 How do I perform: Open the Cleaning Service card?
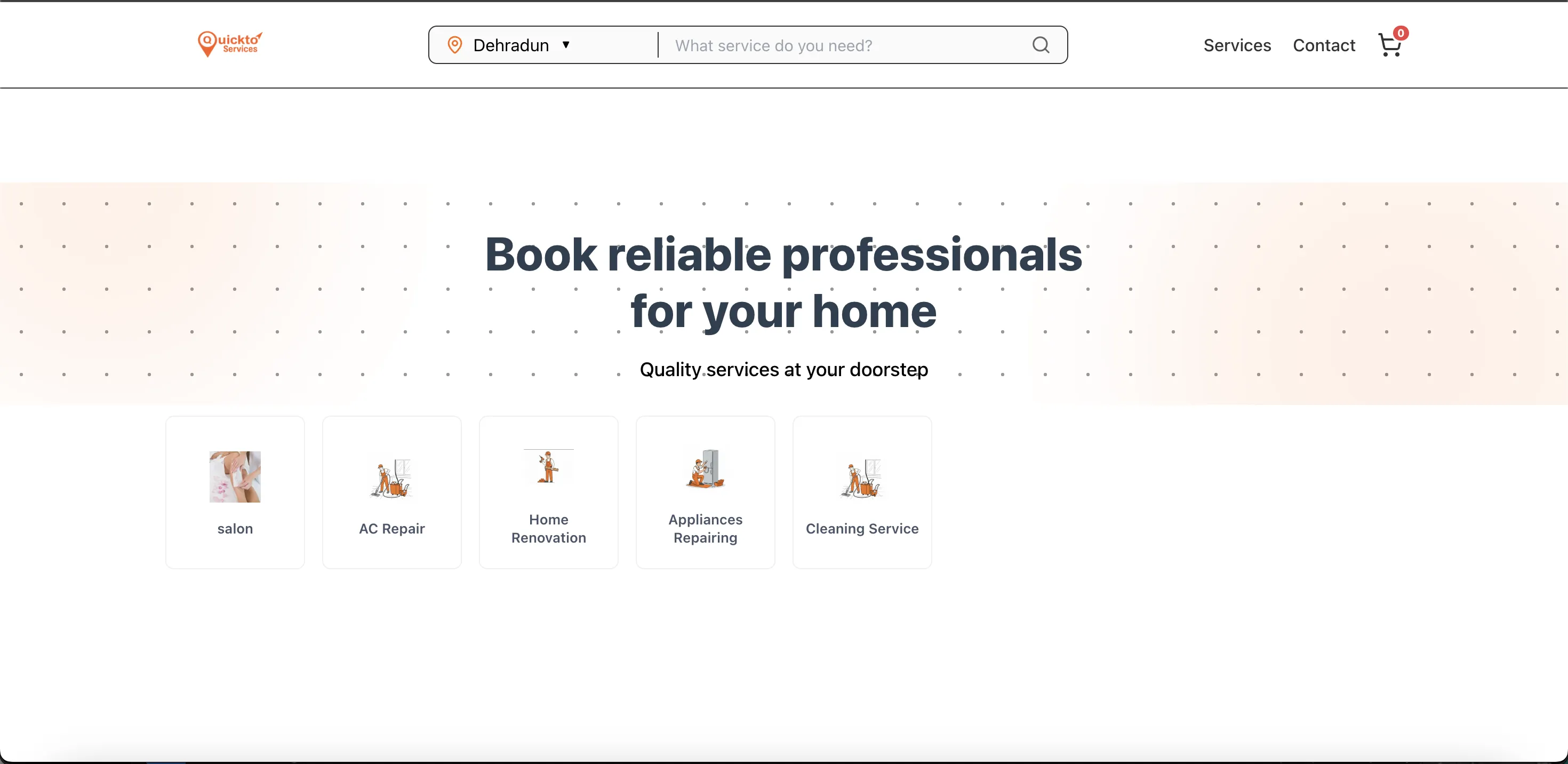pyautogui.click(x=861, y=492)
